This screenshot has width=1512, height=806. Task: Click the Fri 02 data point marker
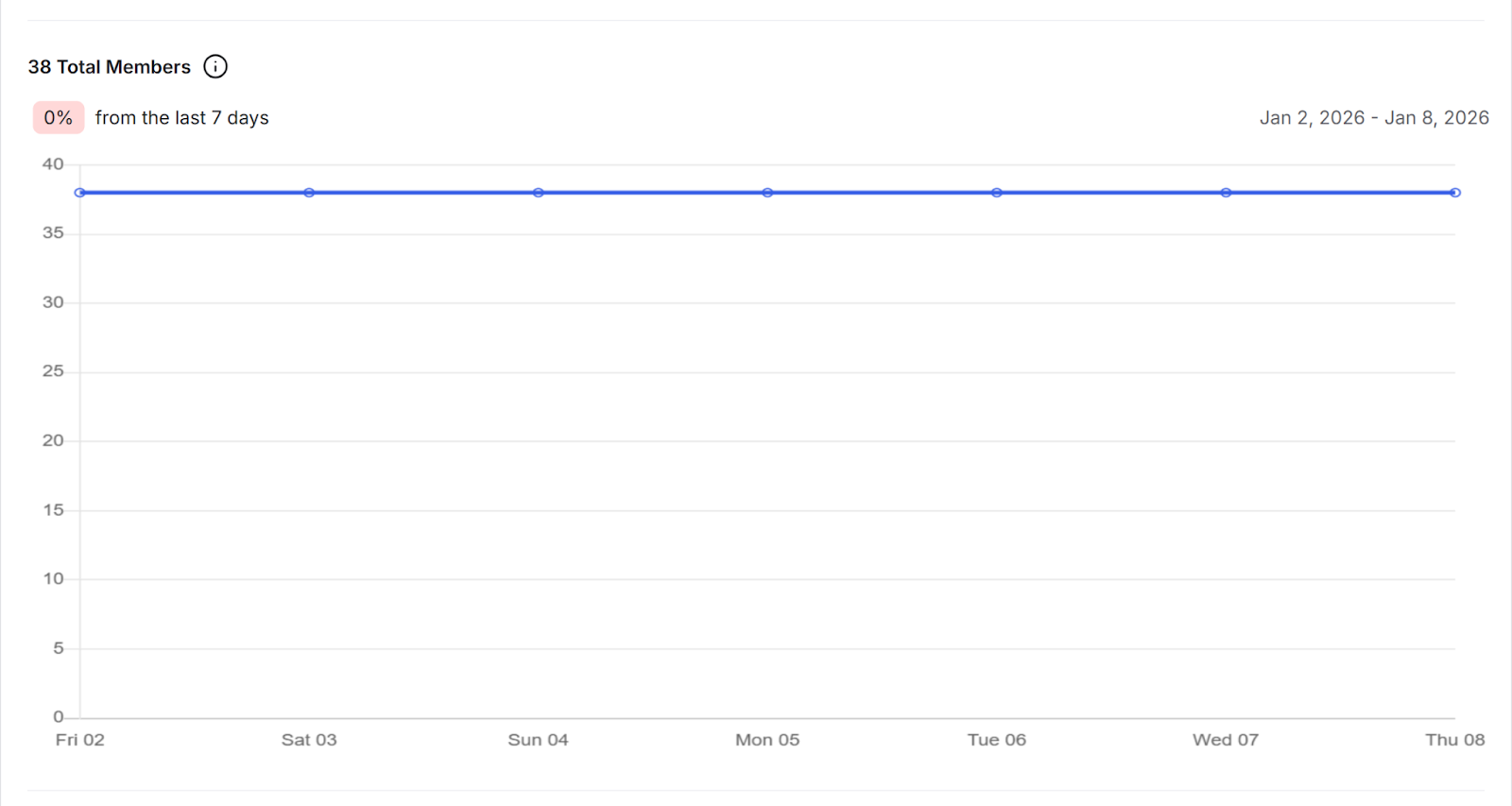tap(80, 193)
